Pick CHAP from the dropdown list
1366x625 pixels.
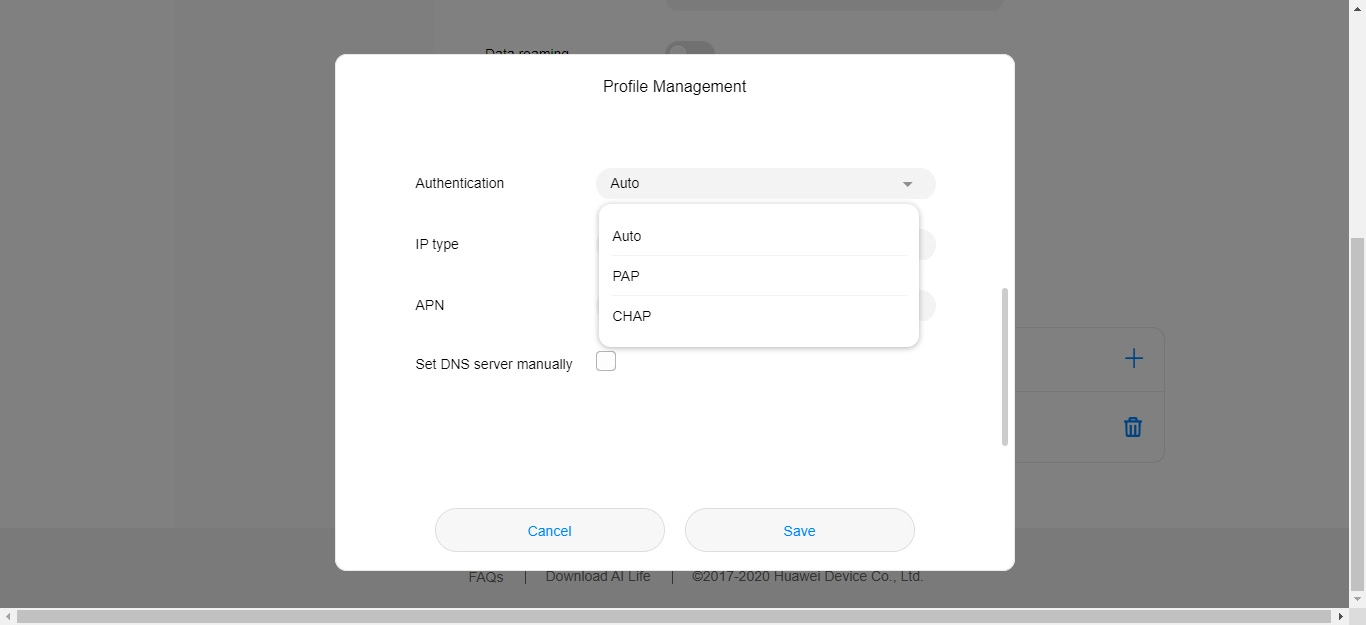632,316
